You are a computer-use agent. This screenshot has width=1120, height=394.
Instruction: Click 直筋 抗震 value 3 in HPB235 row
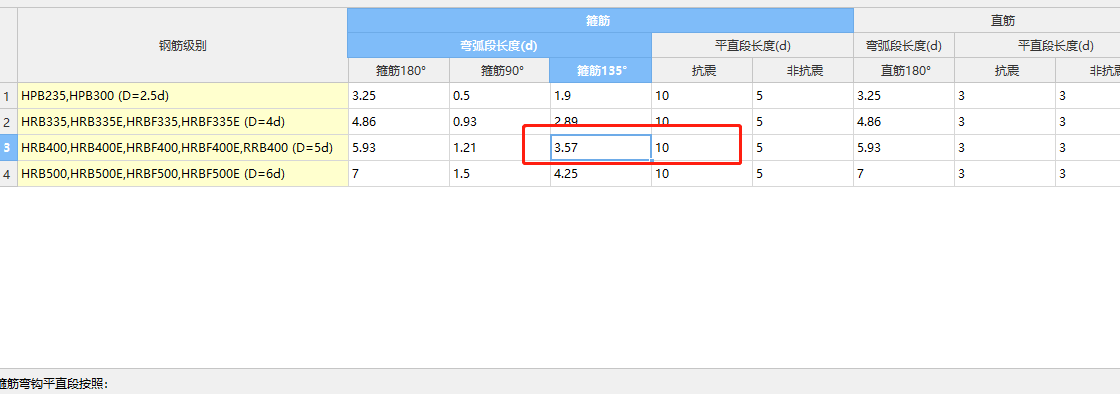(x=1005, y=96)
